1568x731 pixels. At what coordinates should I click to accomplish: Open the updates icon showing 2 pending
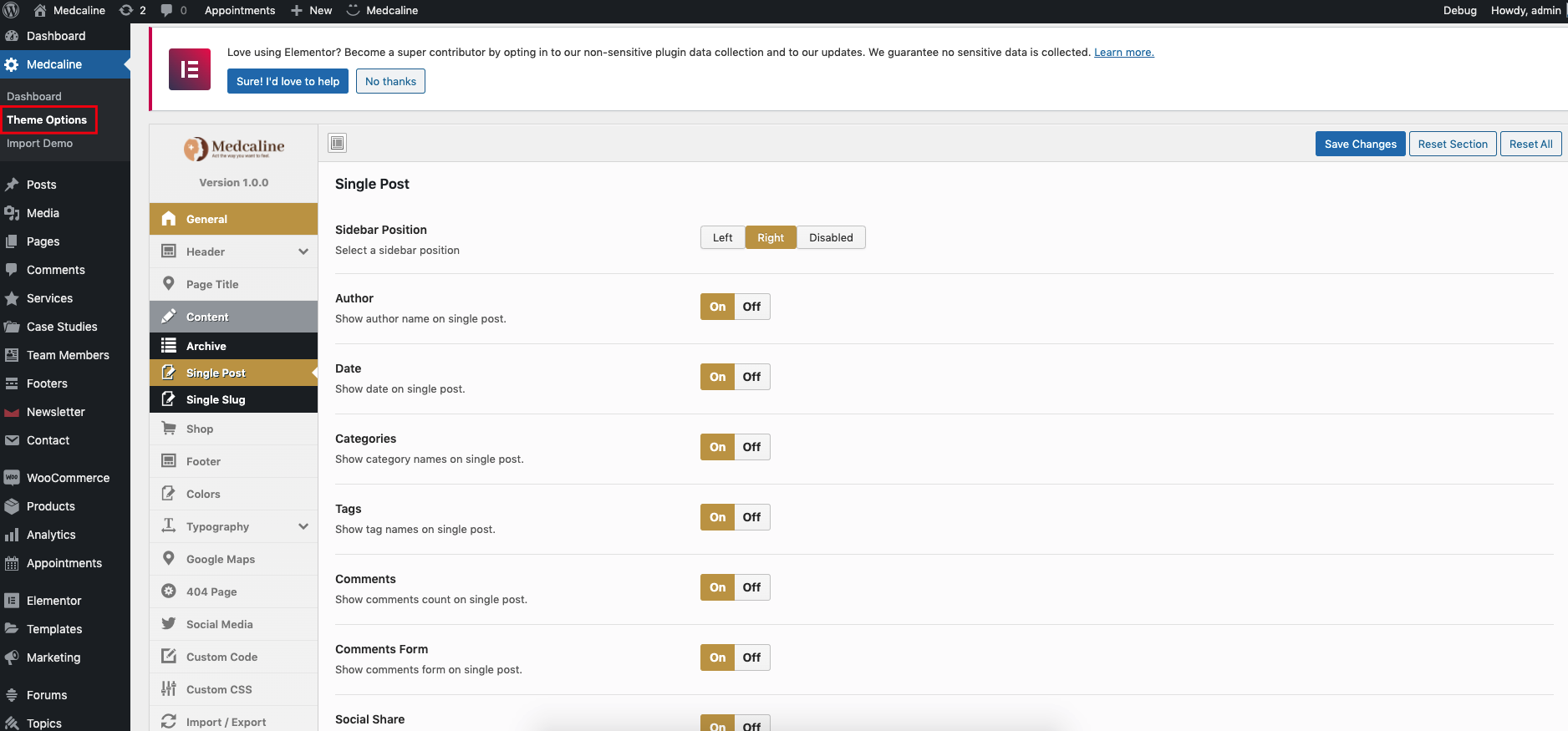pyautogui.click(x=132, y=10)
